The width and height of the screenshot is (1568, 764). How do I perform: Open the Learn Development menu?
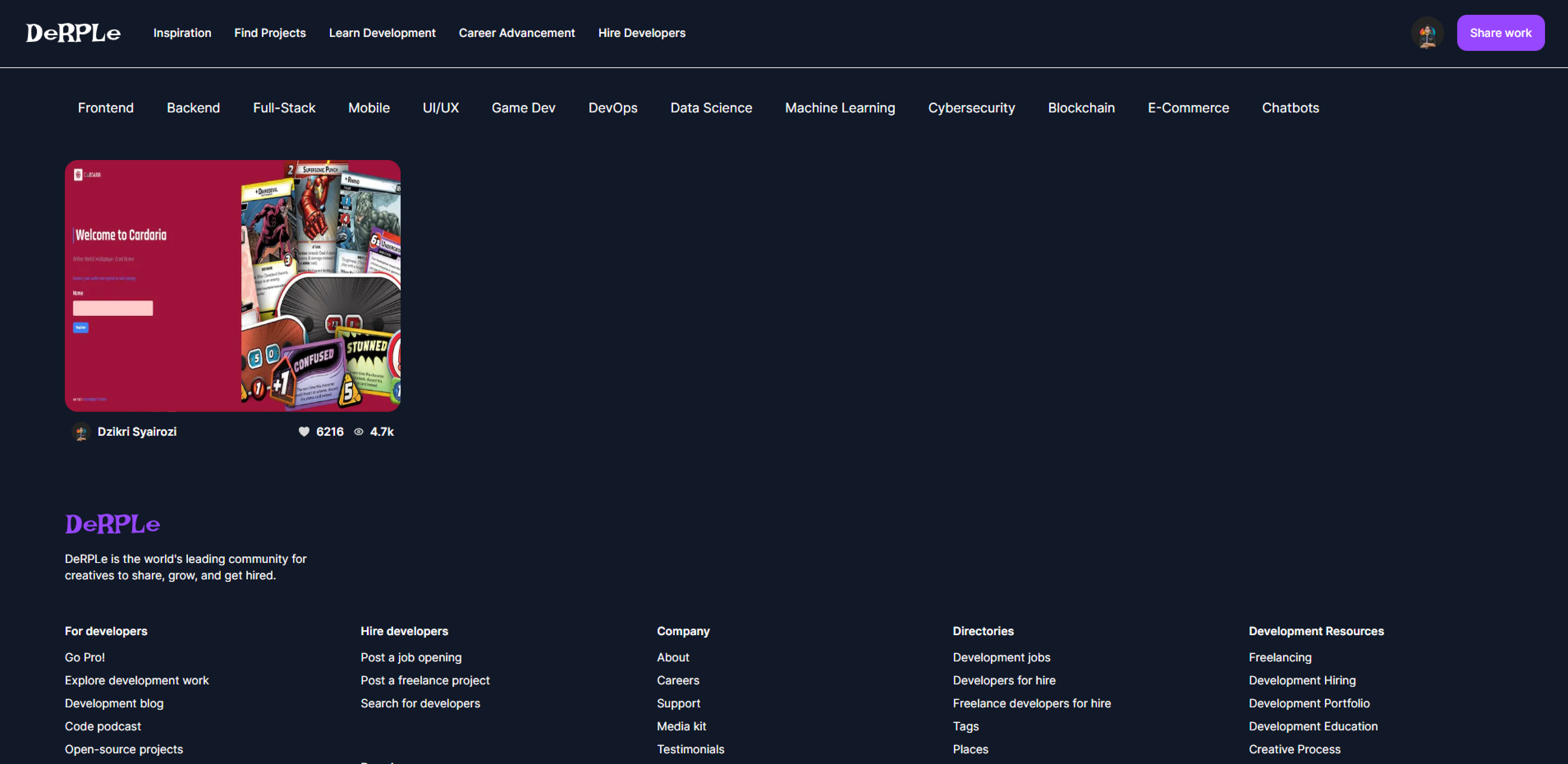(382, 33)
